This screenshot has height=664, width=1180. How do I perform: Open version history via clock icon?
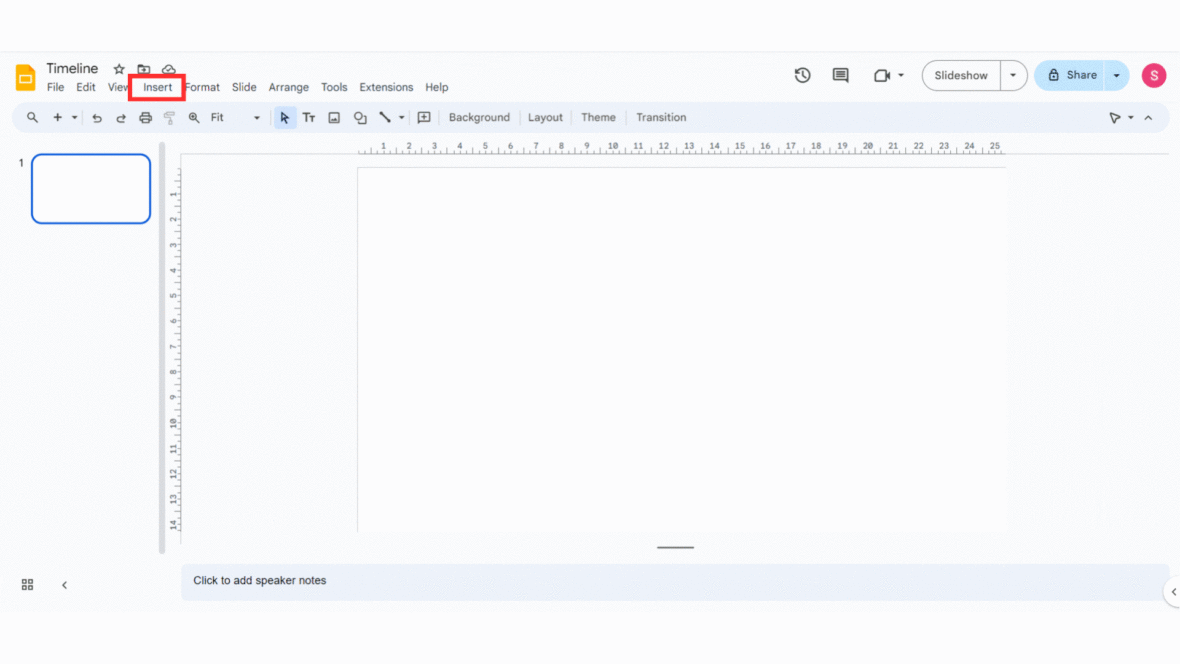pos(802,75)
